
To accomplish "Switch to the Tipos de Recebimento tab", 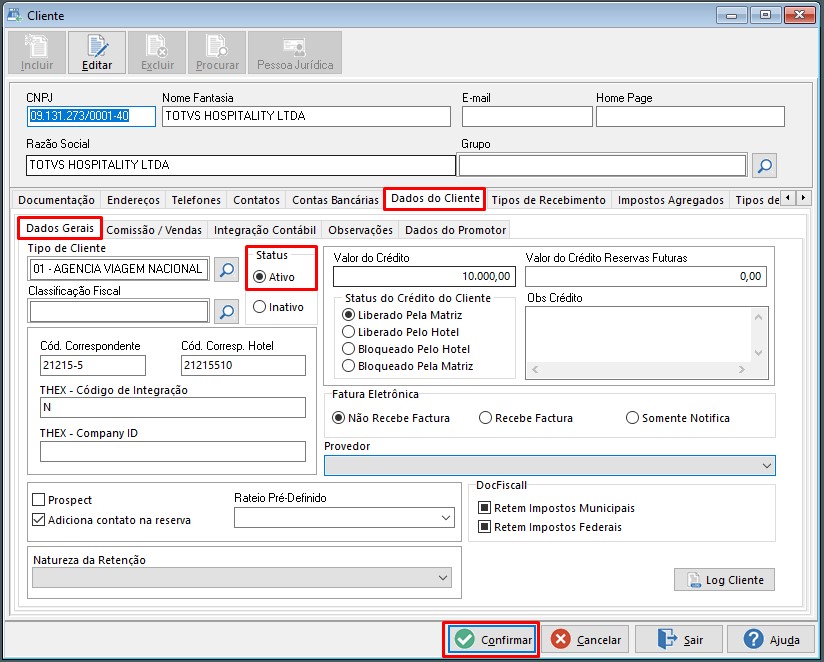I will pos(549,200).
